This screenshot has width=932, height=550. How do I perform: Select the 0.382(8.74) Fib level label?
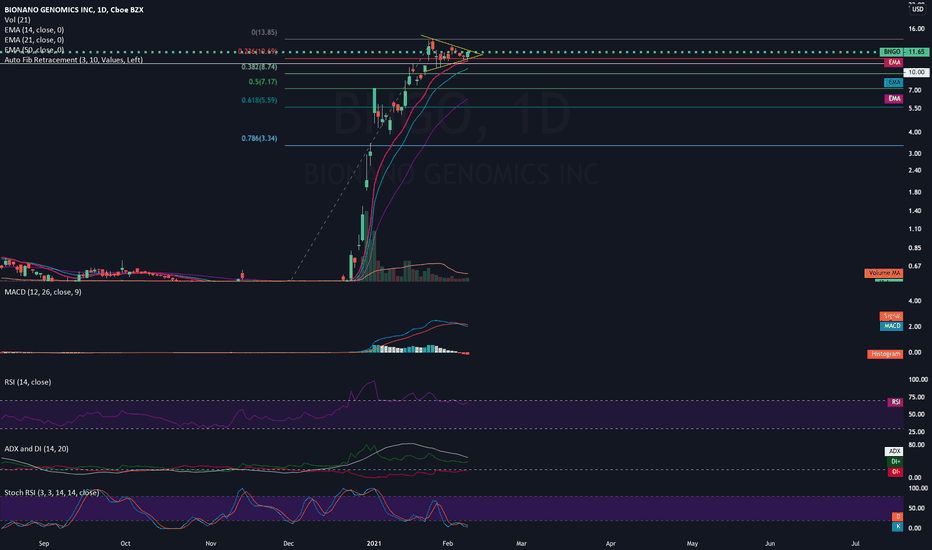tap(259, 67)
